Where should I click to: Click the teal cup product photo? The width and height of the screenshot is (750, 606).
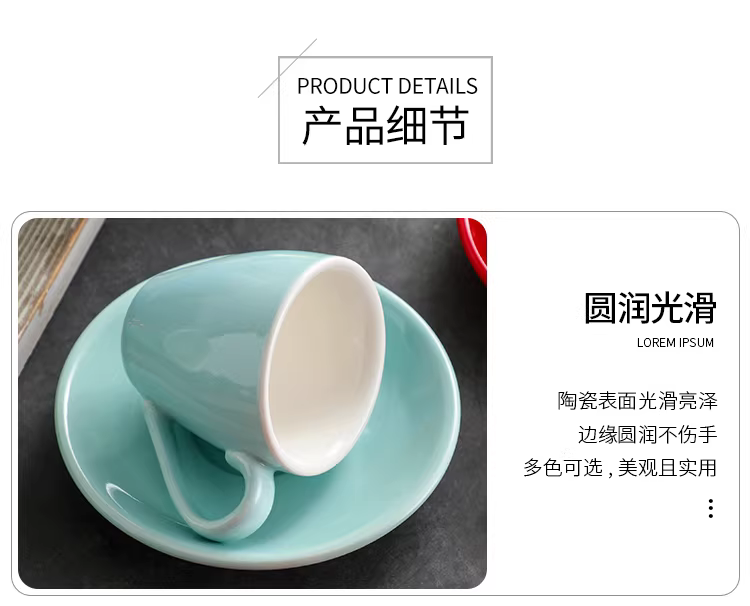click(x=252, y=403)
